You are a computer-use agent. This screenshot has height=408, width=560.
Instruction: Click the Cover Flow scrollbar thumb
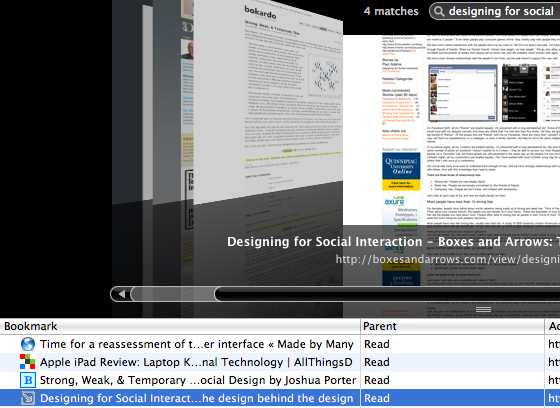173,294
